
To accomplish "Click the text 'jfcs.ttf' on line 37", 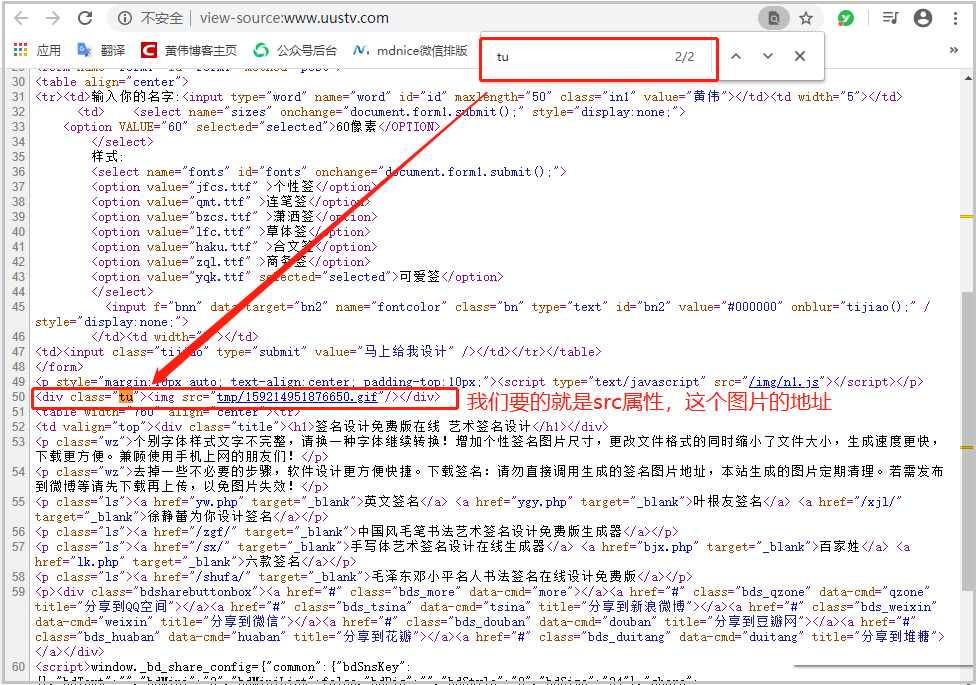I will click(x=223, y=187).
